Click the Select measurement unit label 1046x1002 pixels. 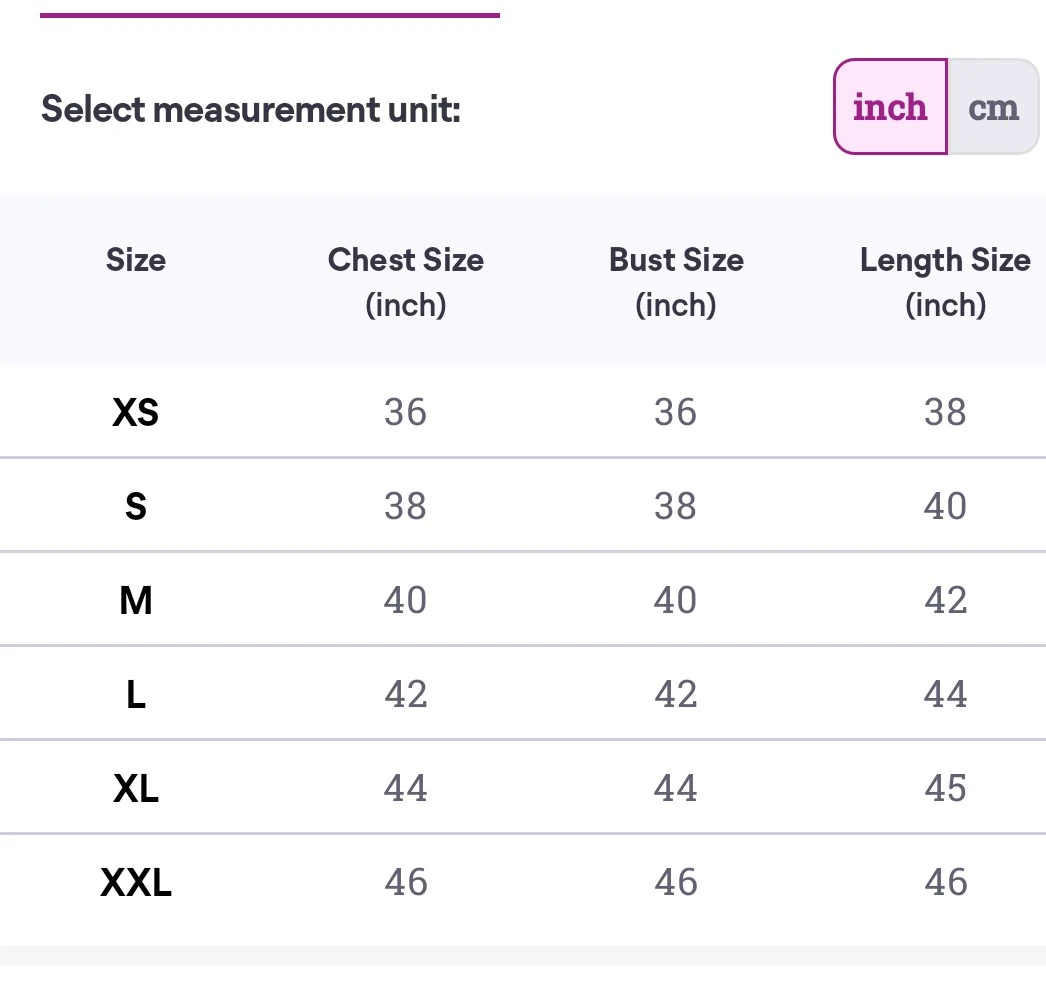250,108
